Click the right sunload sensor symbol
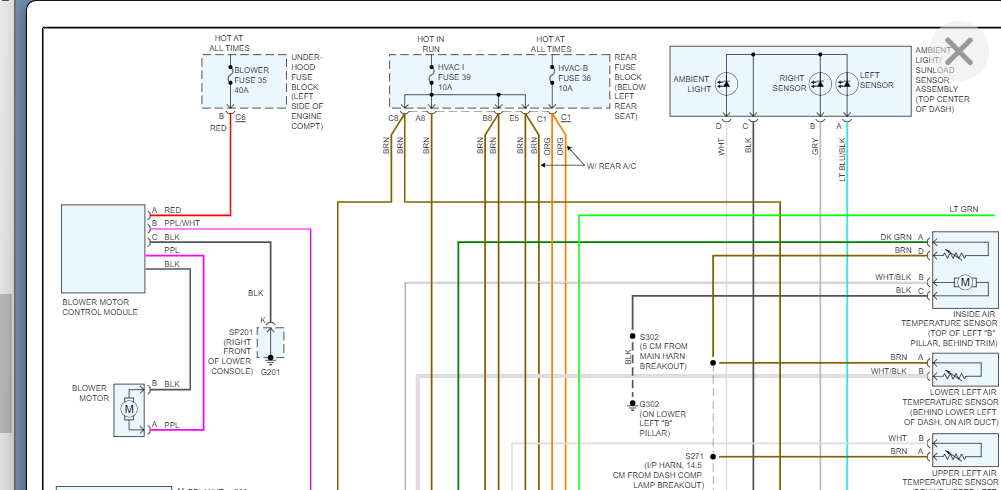 tap(820, 84)
